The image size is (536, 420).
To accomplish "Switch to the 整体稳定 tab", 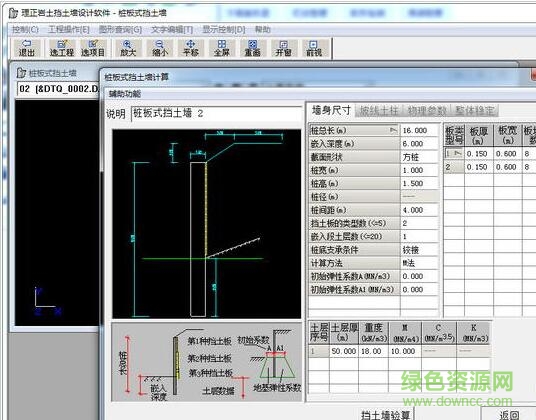I will 475,111.
